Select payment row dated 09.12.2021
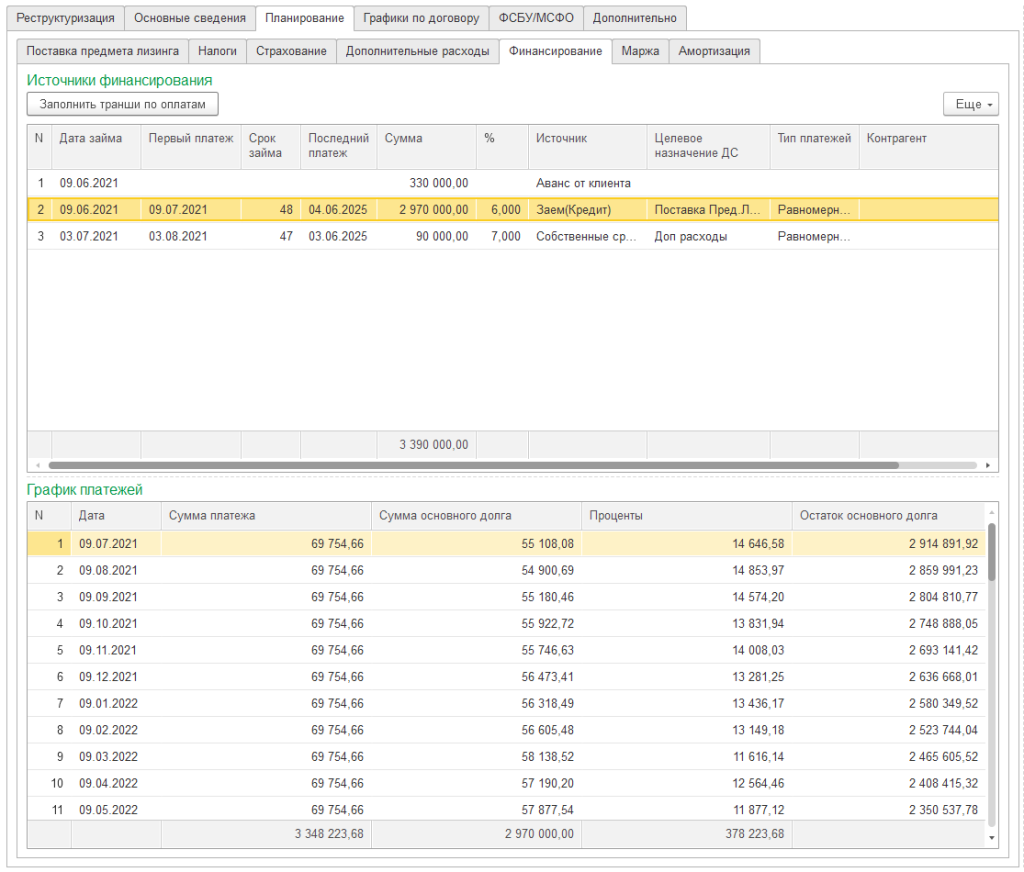This screenshot has width=1024, height=872. point(109,677)
